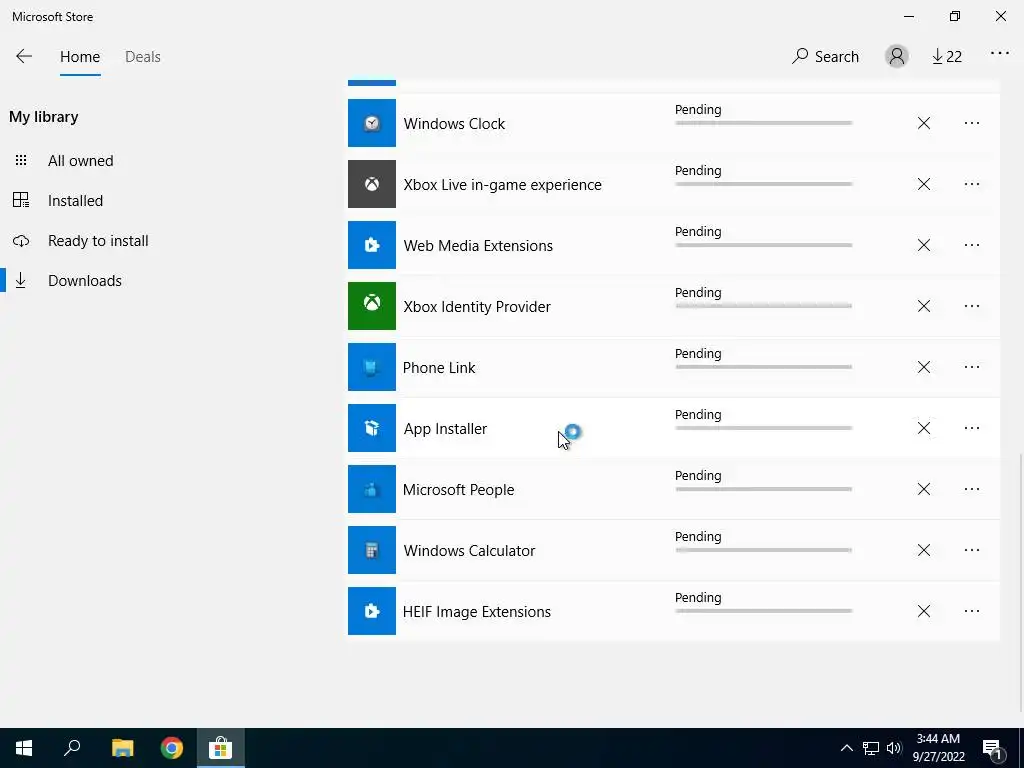This screenshot has height=768, width=1024.
Task: Open more options for Microsoft People
Action: (972, 488)
